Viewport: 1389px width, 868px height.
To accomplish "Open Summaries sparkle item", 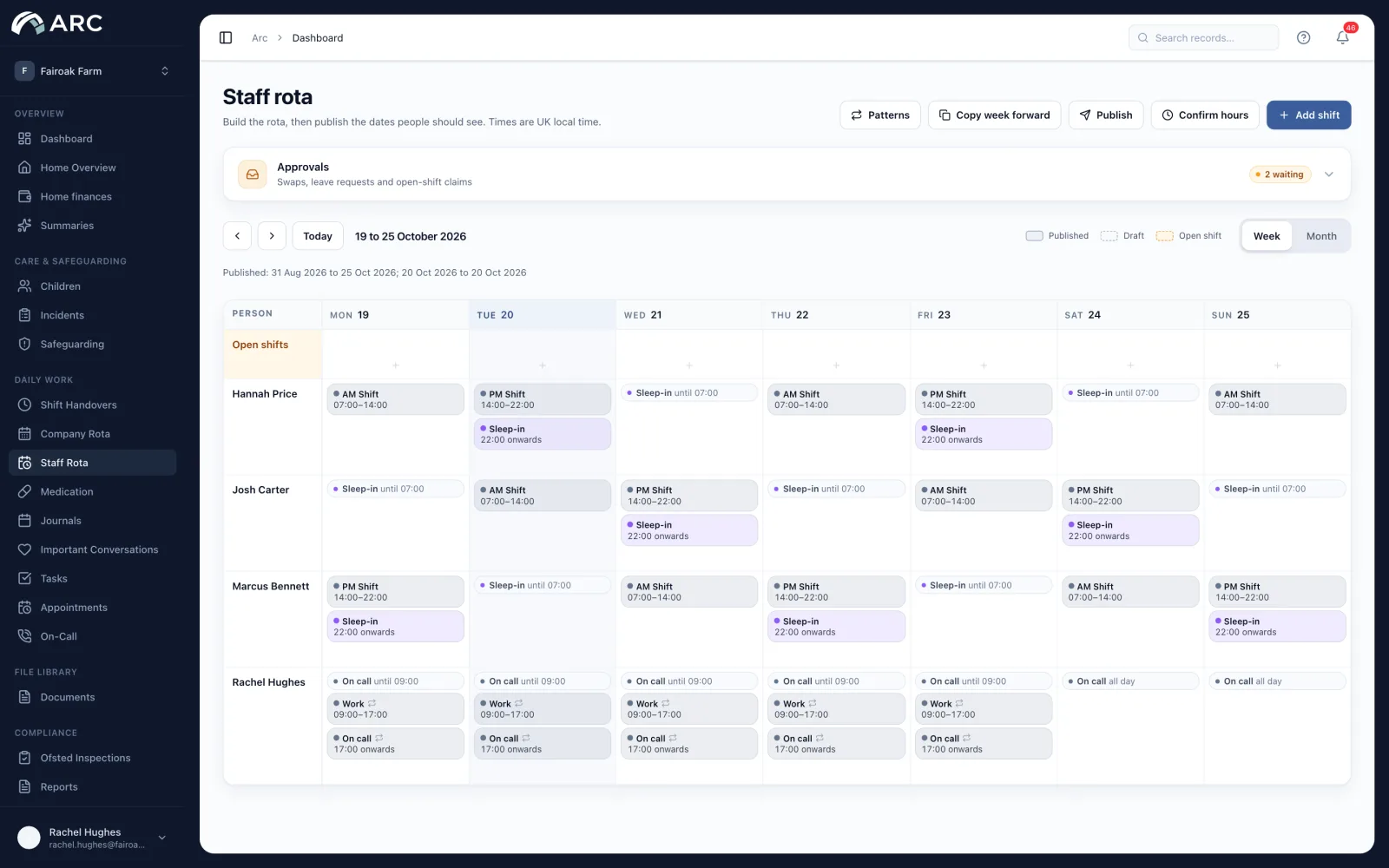I will pos(93,226).
